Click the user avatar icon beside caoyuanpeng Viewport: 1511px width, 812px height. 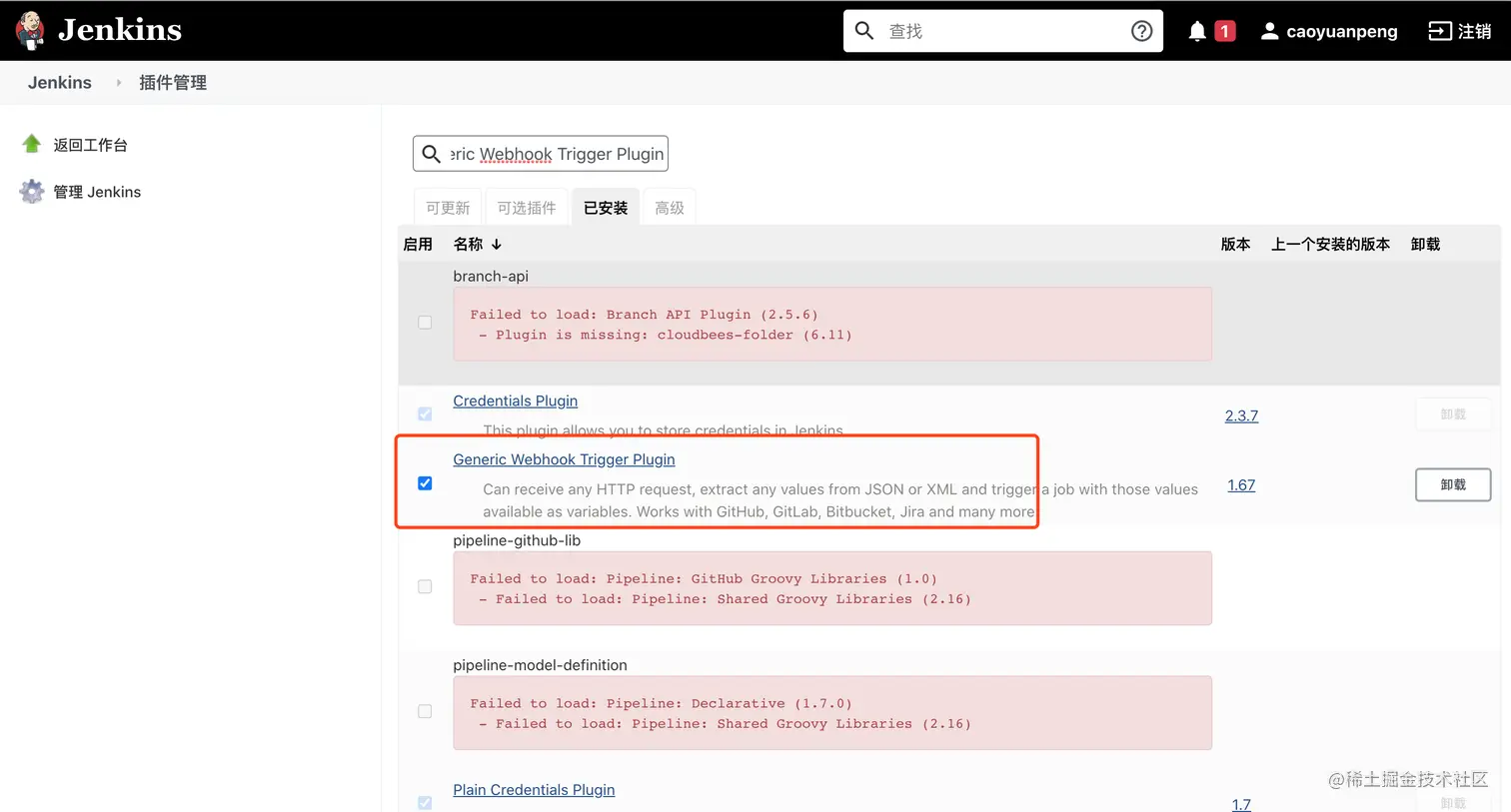(x=1269, y=31)
